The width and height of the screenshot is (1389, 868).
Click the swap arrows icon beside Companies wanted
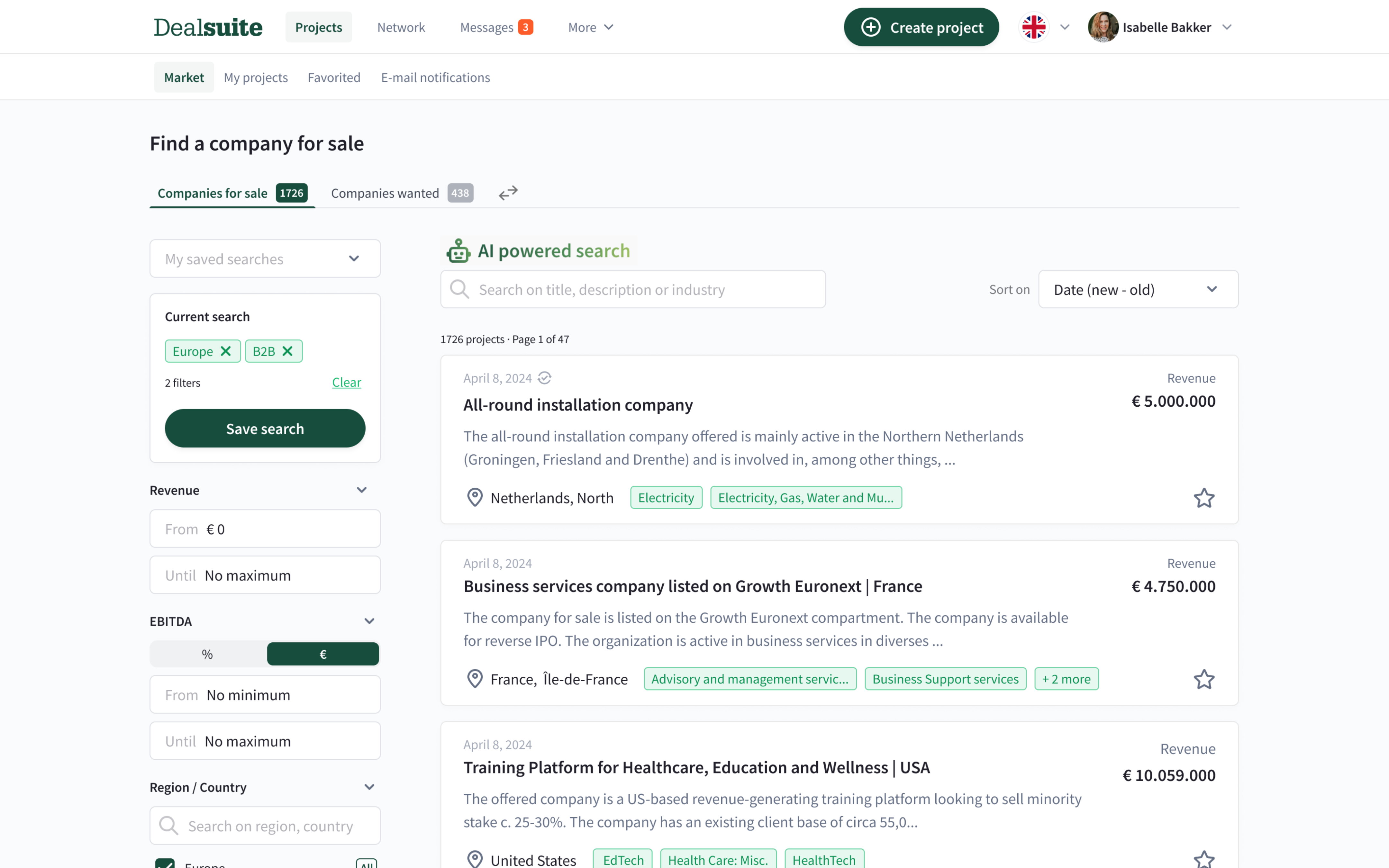pos(508,193)
